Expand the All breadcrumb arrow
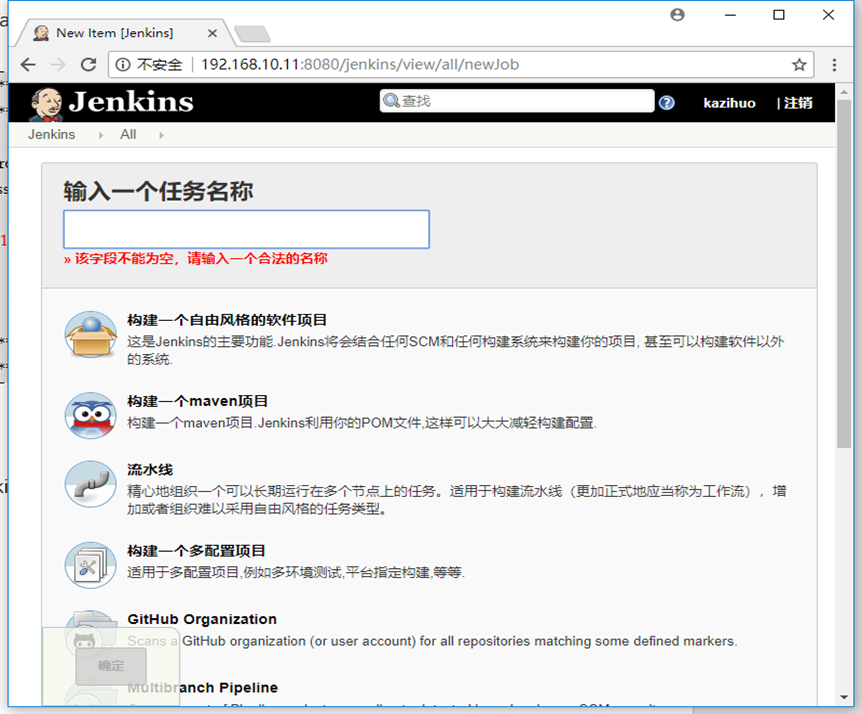 (x=160, y=135)
